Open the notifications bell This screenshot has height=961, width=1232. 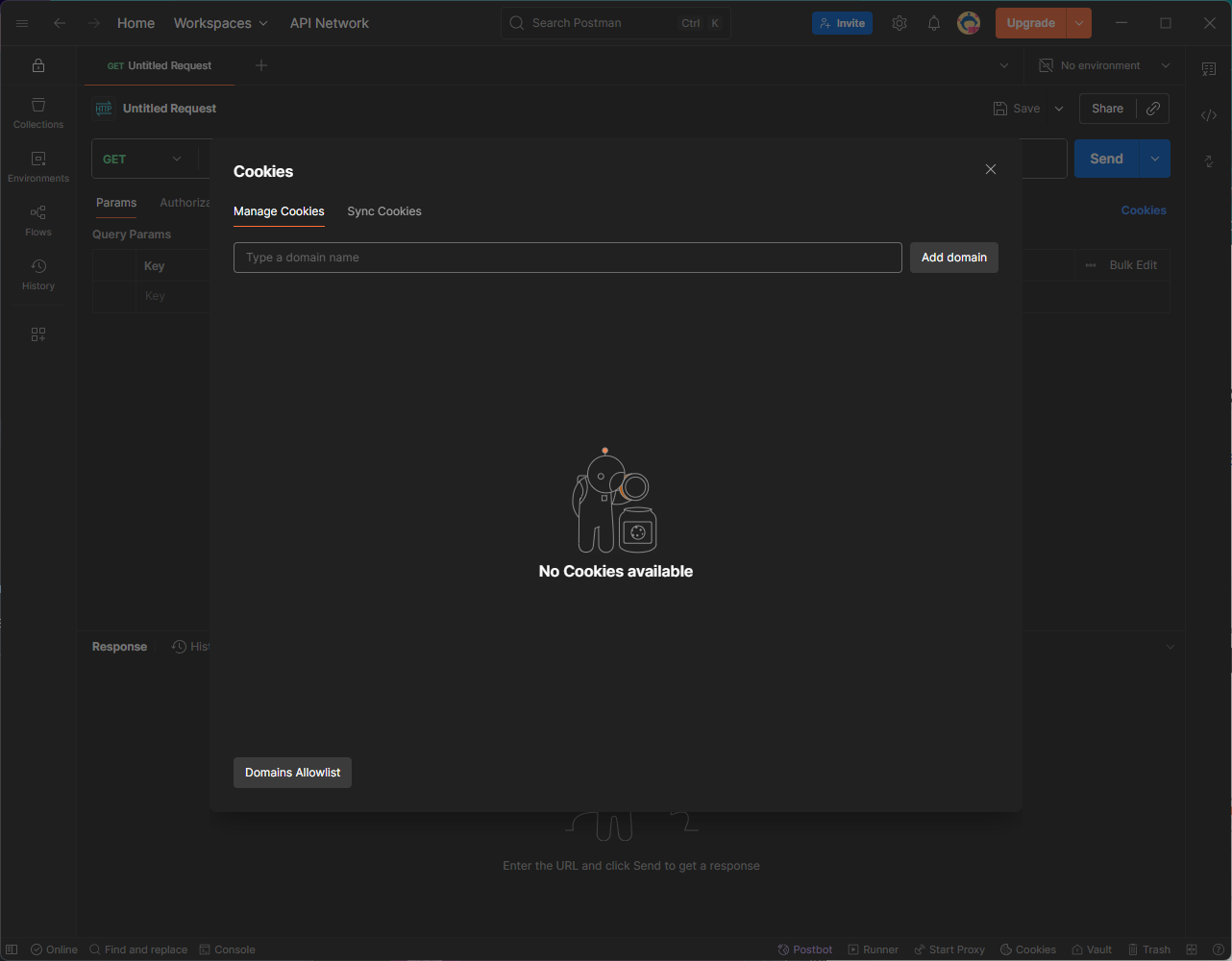(934, 23)
